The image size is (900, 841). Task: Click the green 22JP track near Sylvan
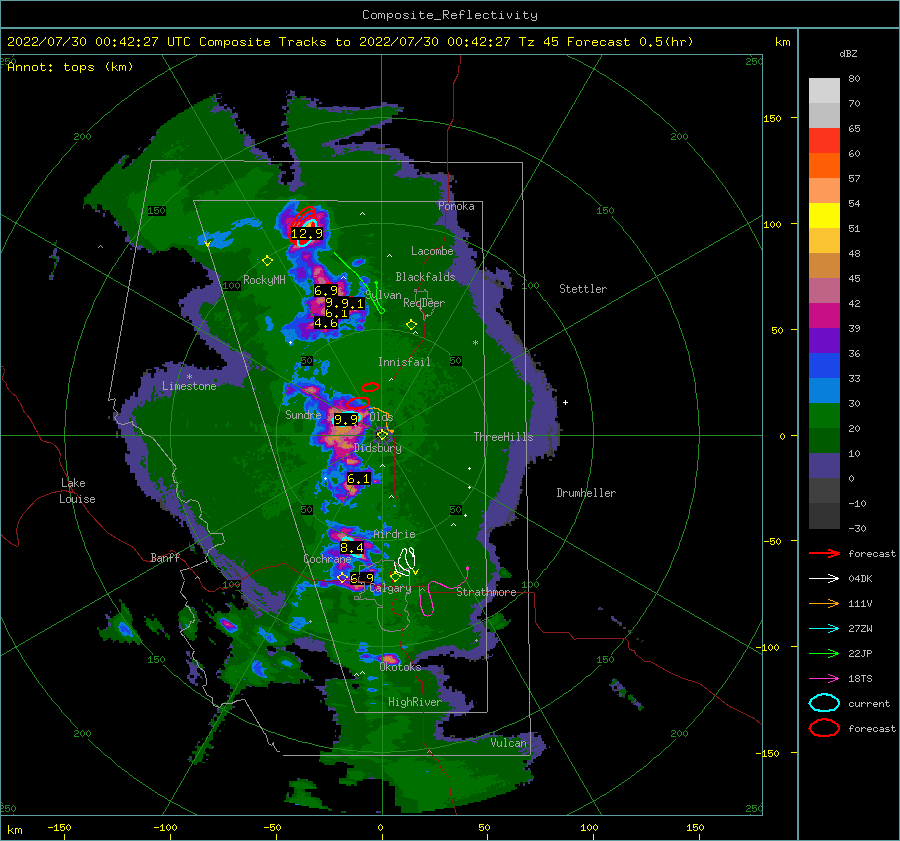click(360, 282)
